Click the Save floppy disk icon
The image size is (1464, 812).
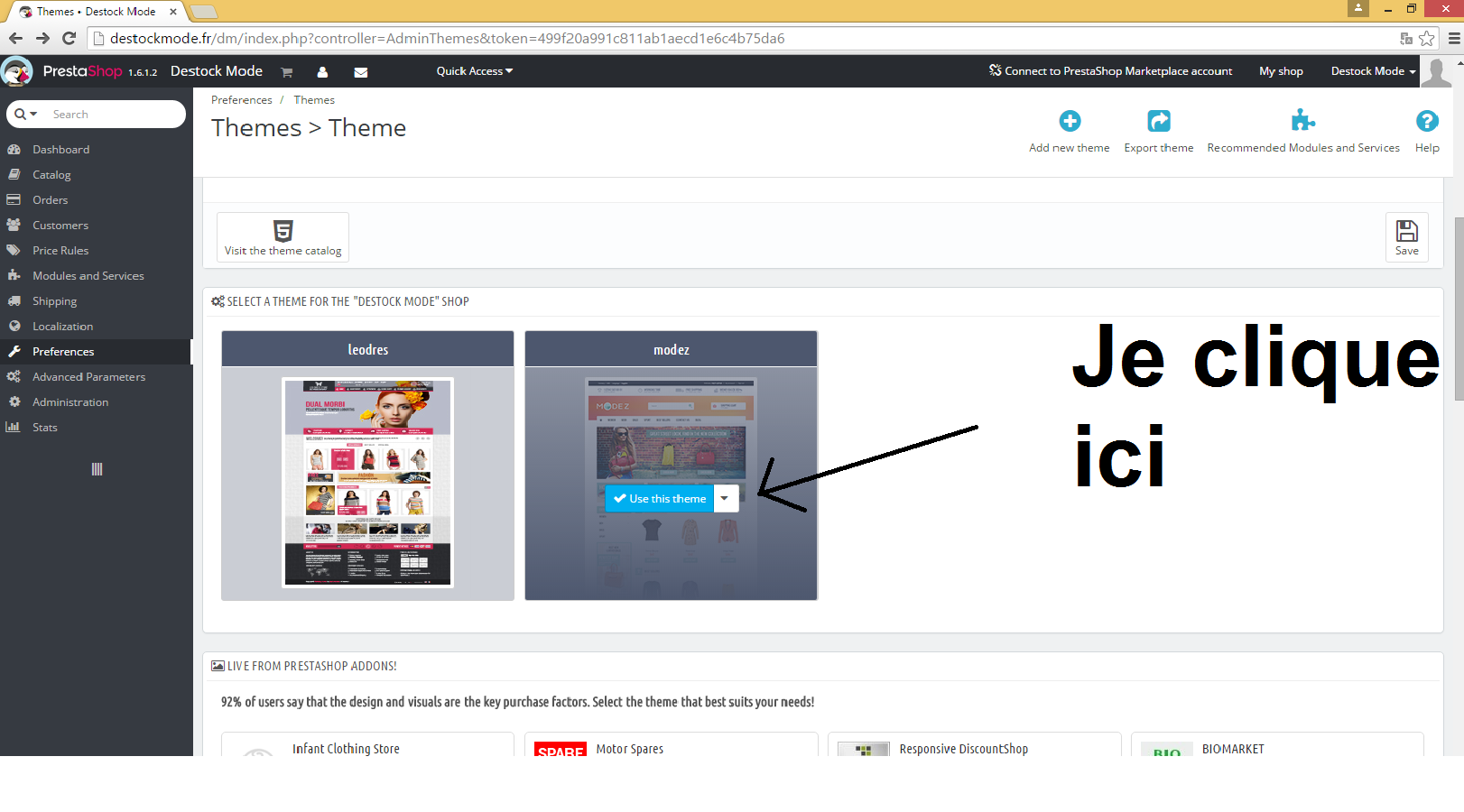click(1407, 231)
